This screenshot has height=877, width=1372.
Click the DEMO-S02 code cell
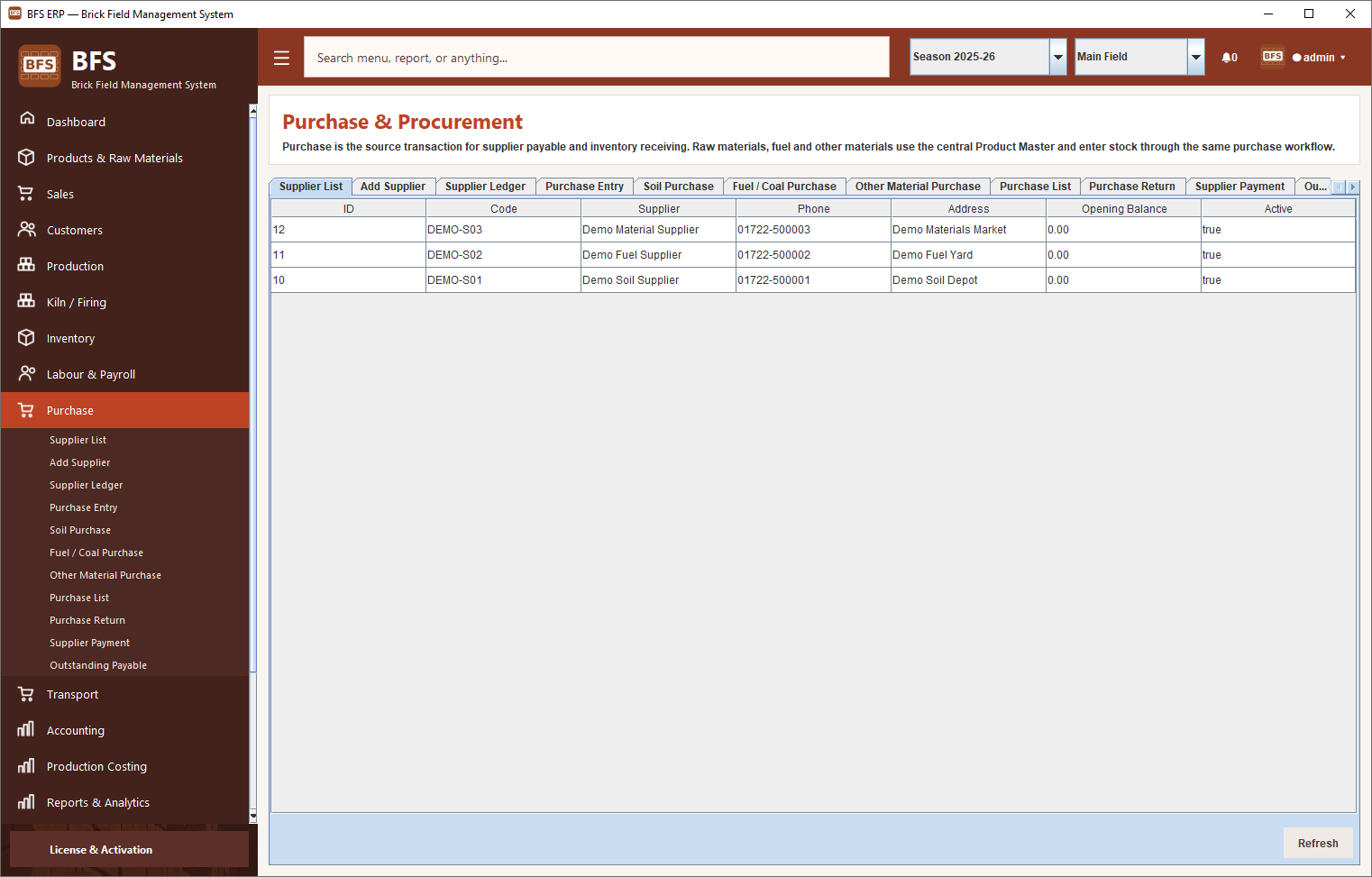point(503,255)
